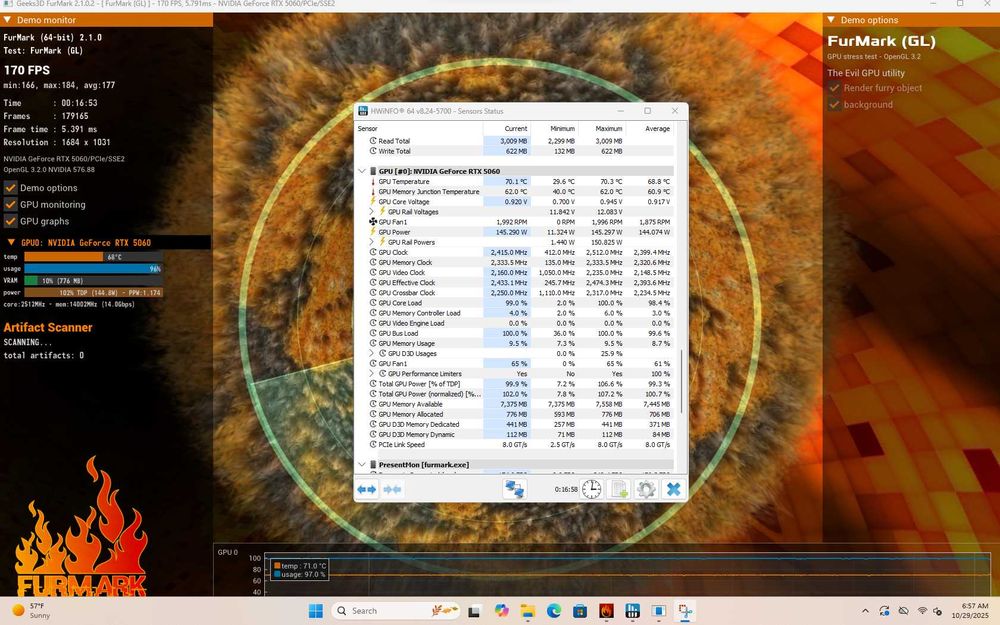Click the weather widget showing 57°F

pyautogui.click(x=32, y=610)
